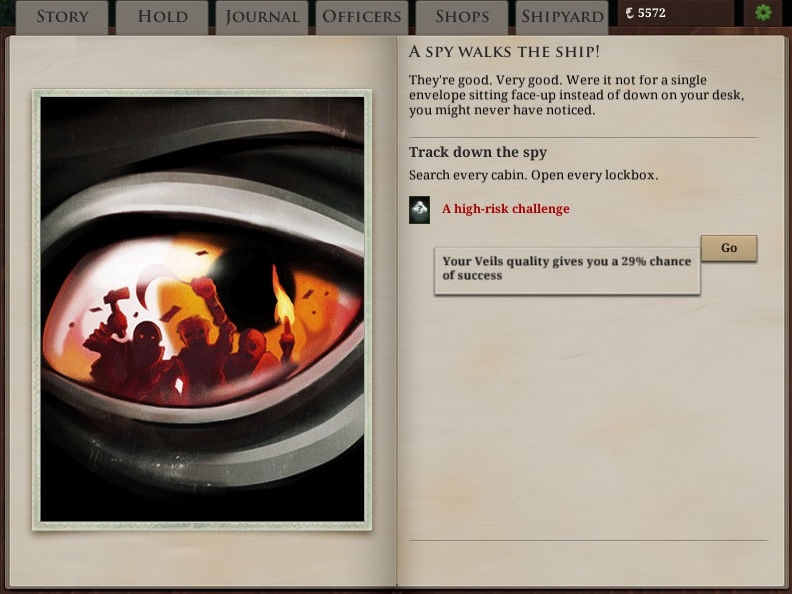Switch to the Story tab

click(62, 17)
